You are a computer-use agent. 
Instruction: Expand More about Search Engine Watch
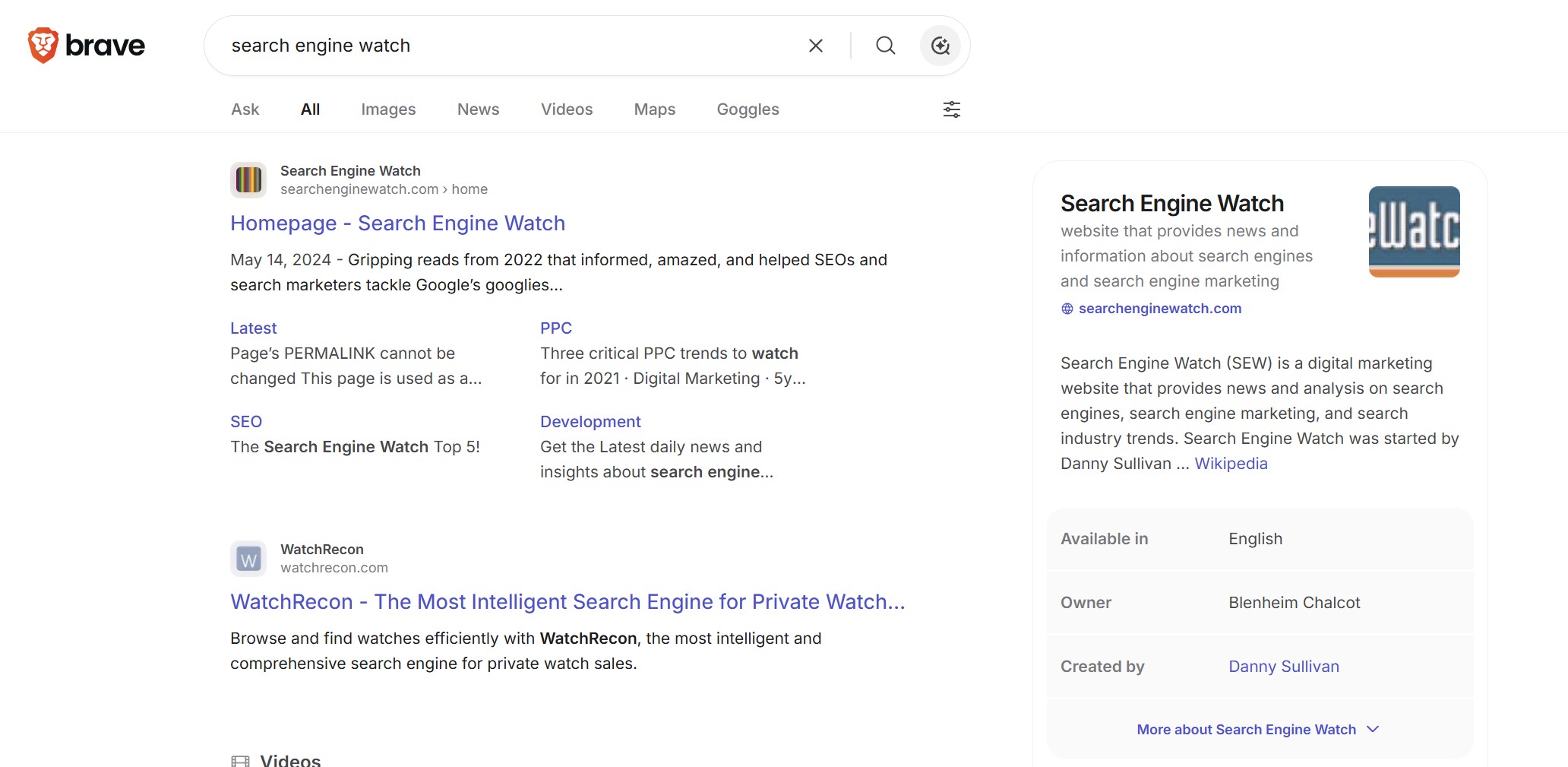1258,730
